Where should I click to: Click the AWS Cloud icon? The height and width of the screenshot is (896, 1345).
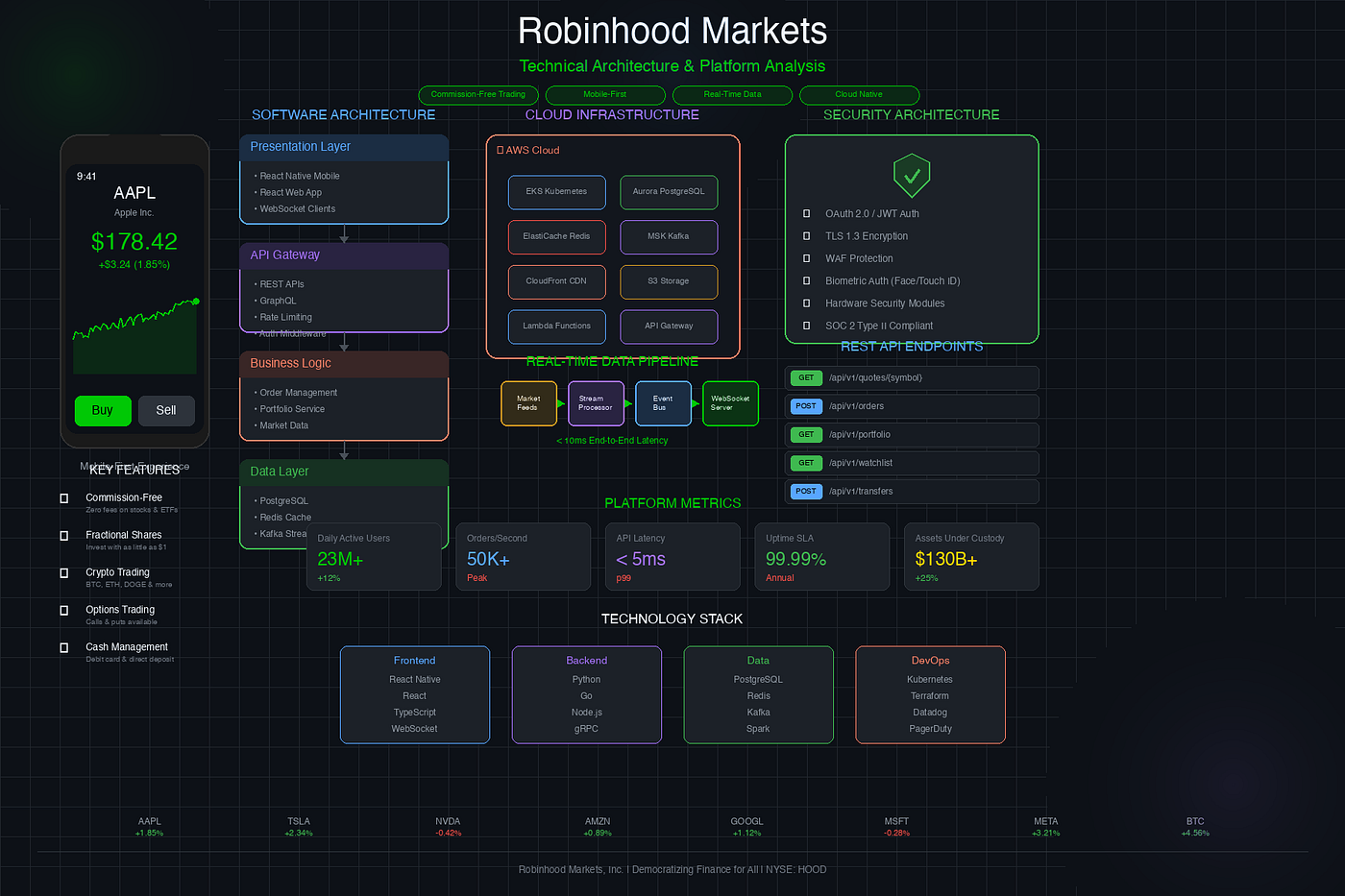(x=501, y=150)
